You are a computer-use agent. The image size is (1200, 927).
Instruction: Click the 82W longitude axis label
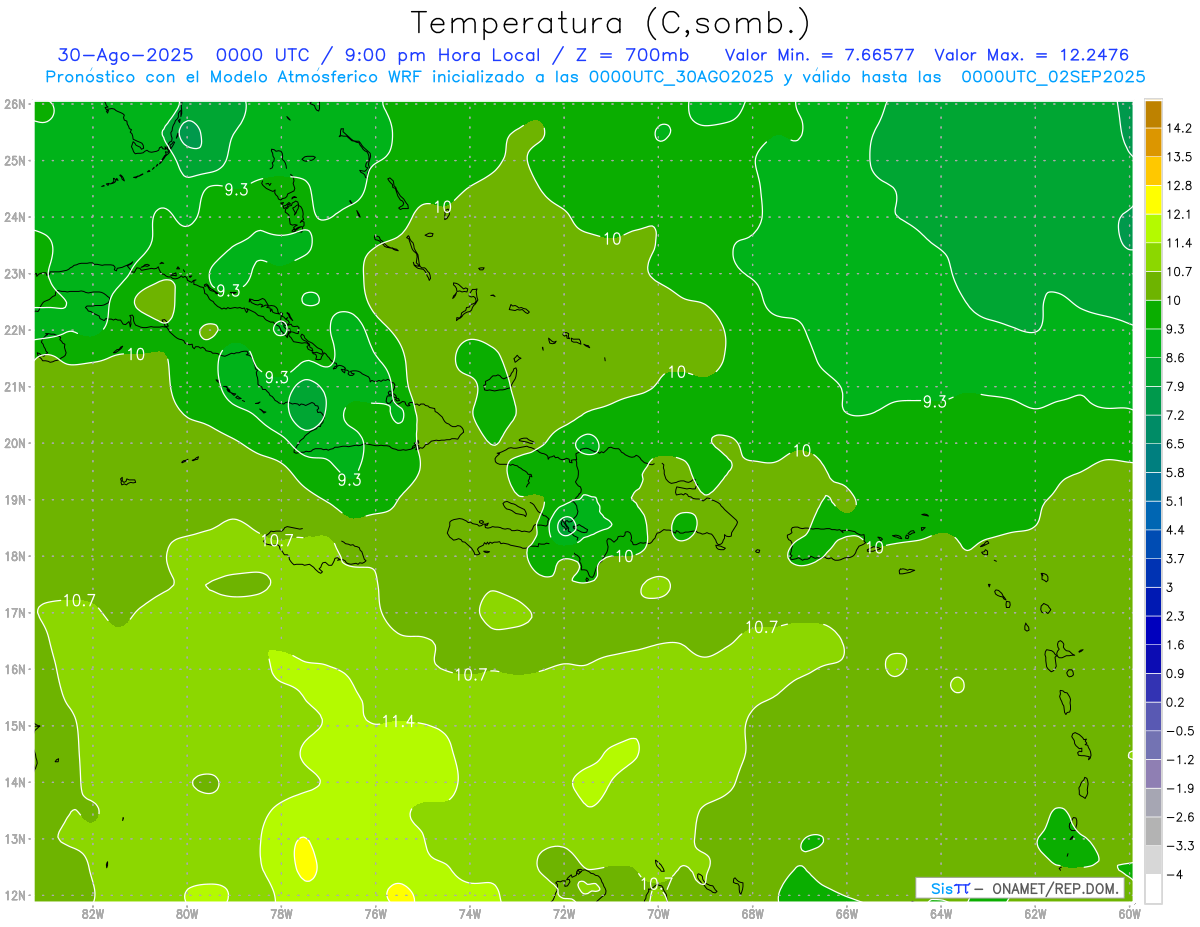coord(93,913)
